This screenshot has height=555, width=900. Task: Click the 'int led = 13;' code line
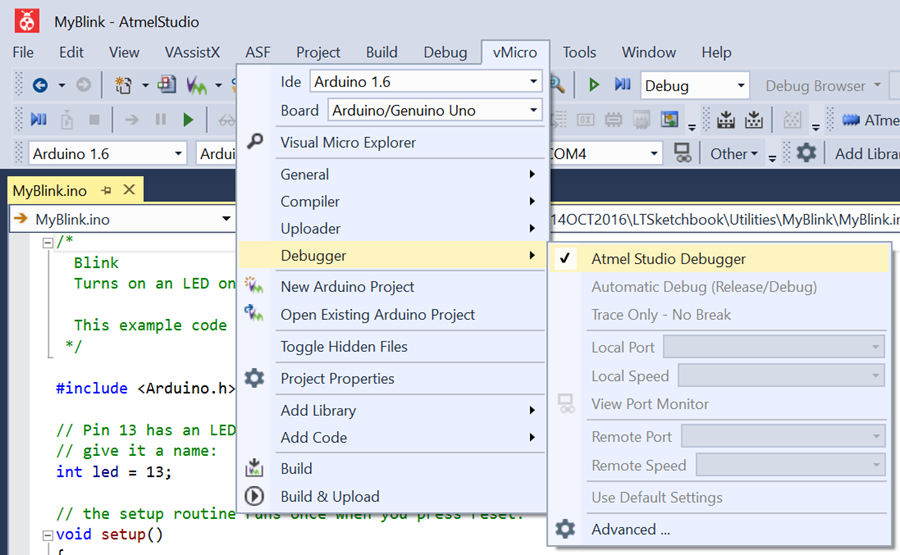(x=114, y=472)
